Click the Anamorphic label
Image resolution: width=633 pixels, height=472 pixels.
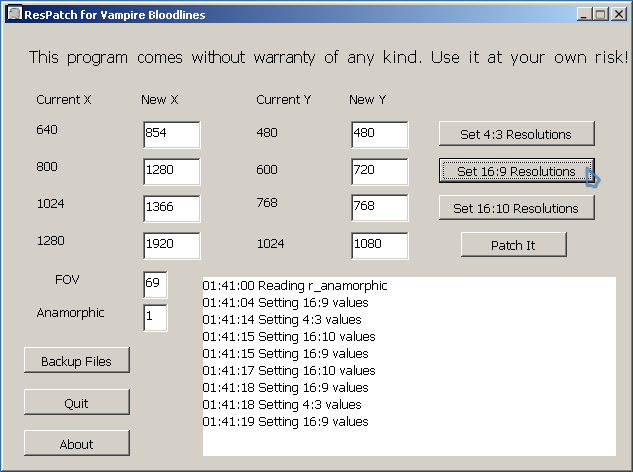point(71,313)
